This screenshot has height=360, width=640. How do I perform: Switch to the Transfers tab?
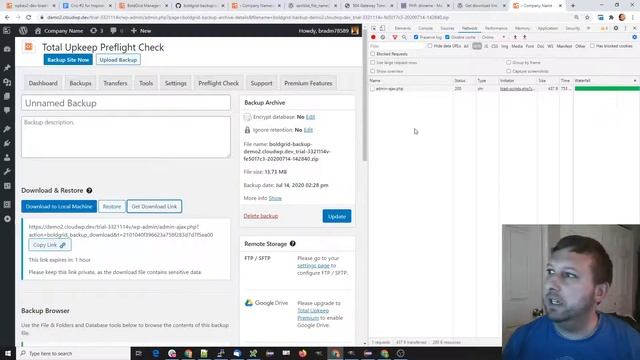[115, 83]
